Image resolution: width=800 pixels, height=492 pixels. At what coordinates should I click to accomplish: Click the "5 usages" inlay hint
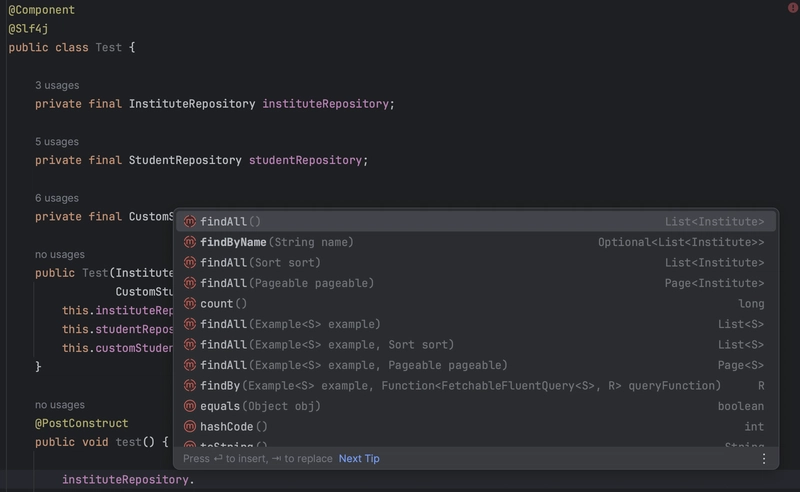point(57,141)
